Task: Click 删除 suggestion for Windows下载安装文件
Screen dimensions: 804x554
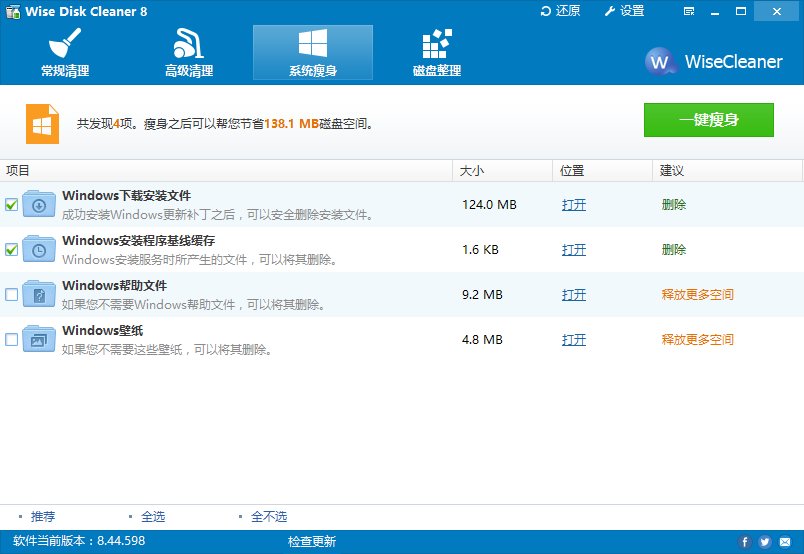Action: coord(674,205)
